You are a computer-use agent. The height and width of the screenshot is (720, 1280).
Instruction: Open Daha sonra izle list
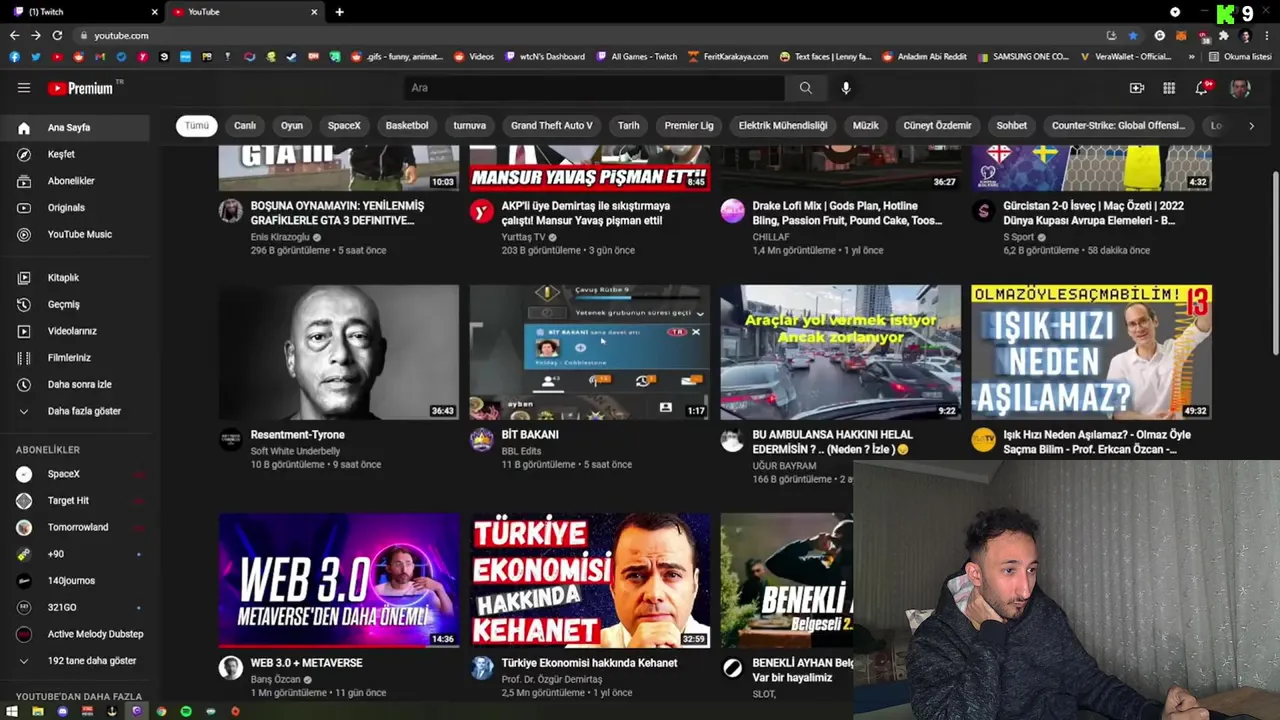[75, 384]
